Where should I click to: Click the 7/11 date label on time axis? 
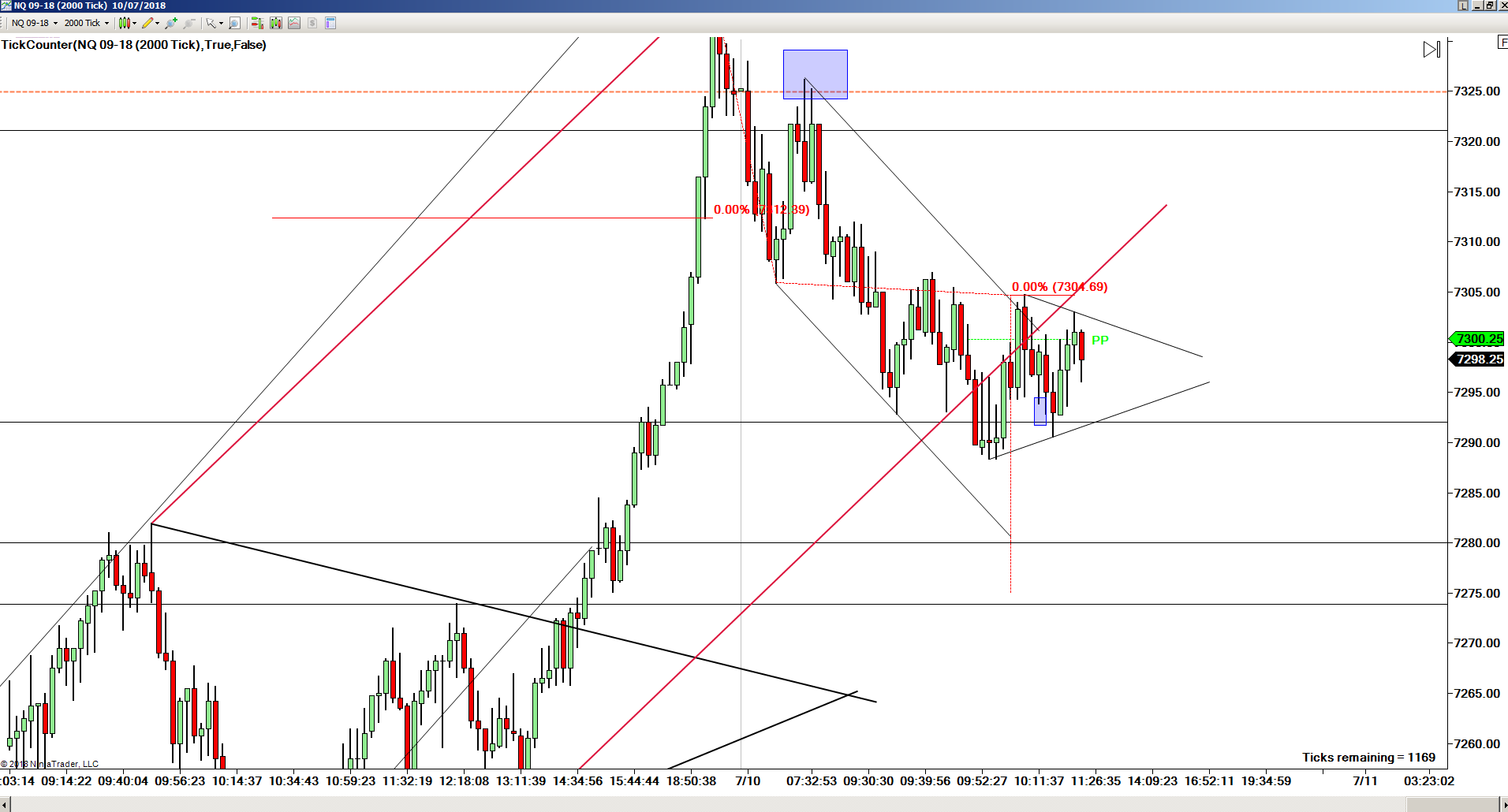1365,781
